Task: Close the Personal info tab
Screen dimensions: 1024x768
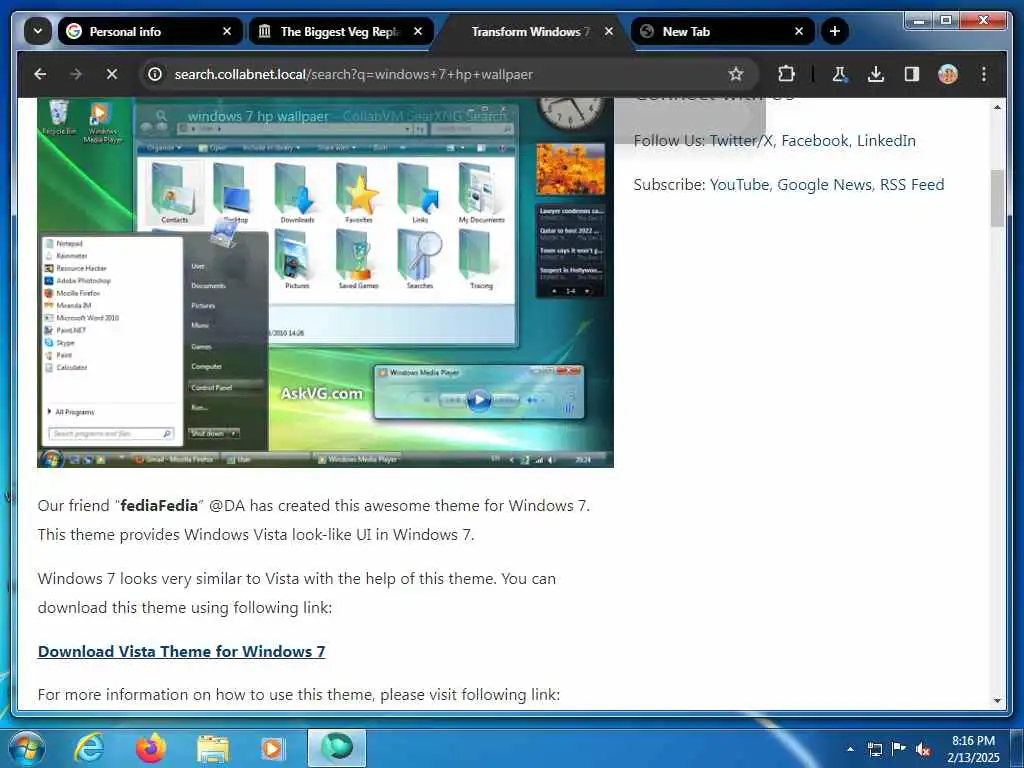Action: 227,31
